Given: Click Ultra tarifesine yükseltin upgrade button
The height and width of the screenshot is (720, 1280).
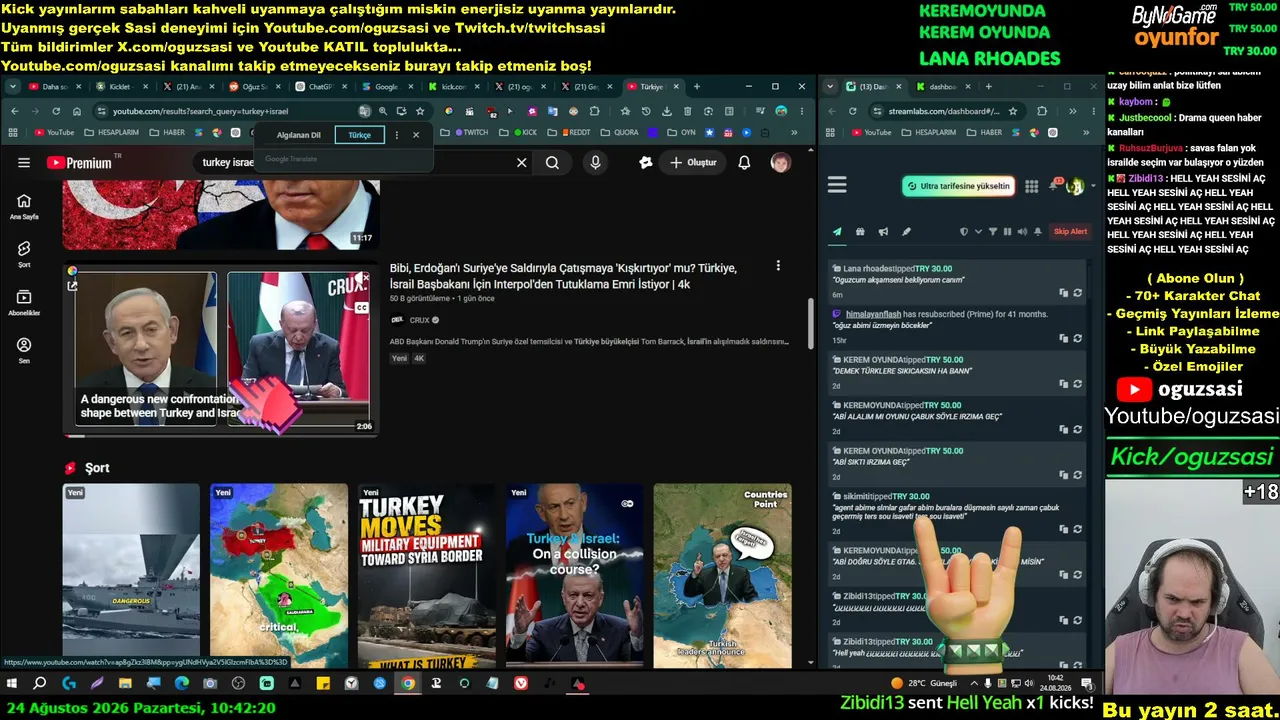Looking at the screenshot, I should click(958, 186).
